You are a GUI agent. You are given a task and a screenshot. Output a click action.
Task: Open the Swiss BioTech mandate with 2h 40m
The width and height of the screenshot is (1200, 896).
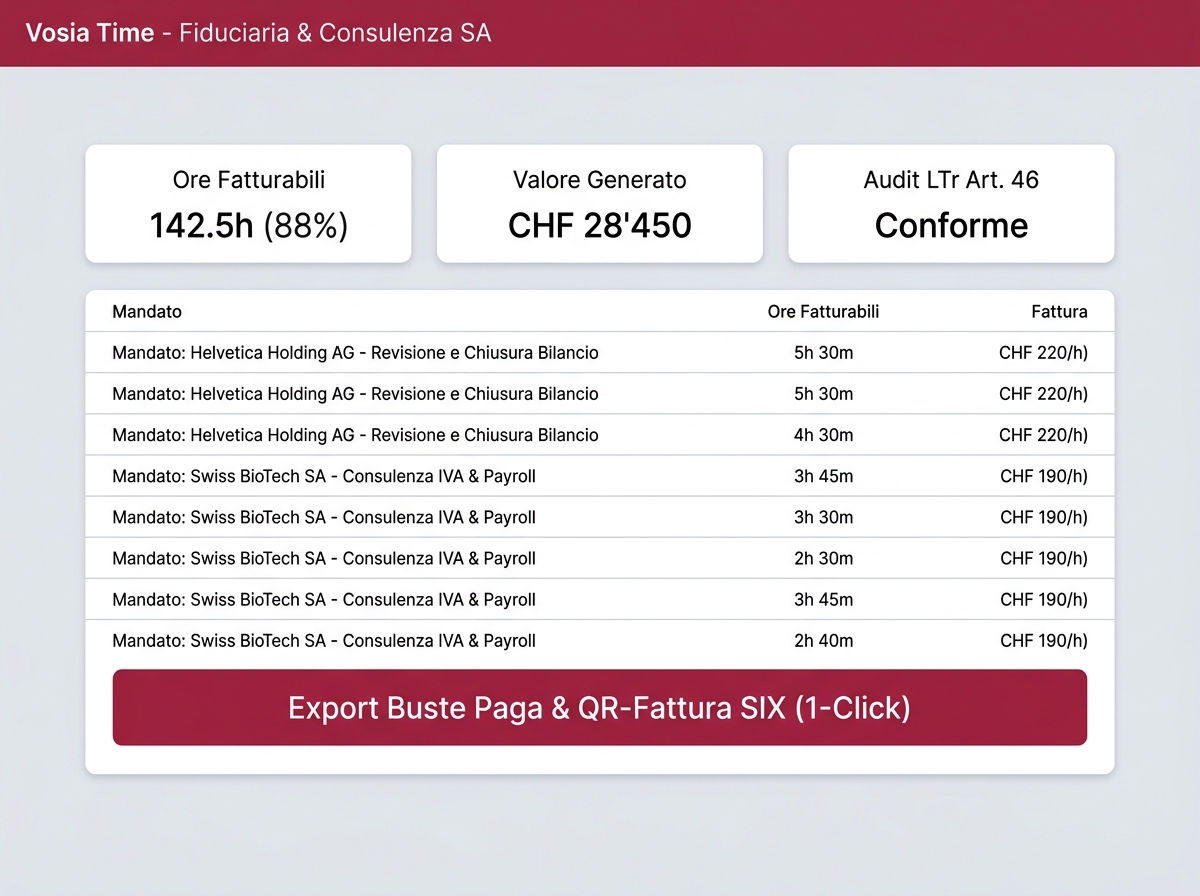[x=324, y=640]
